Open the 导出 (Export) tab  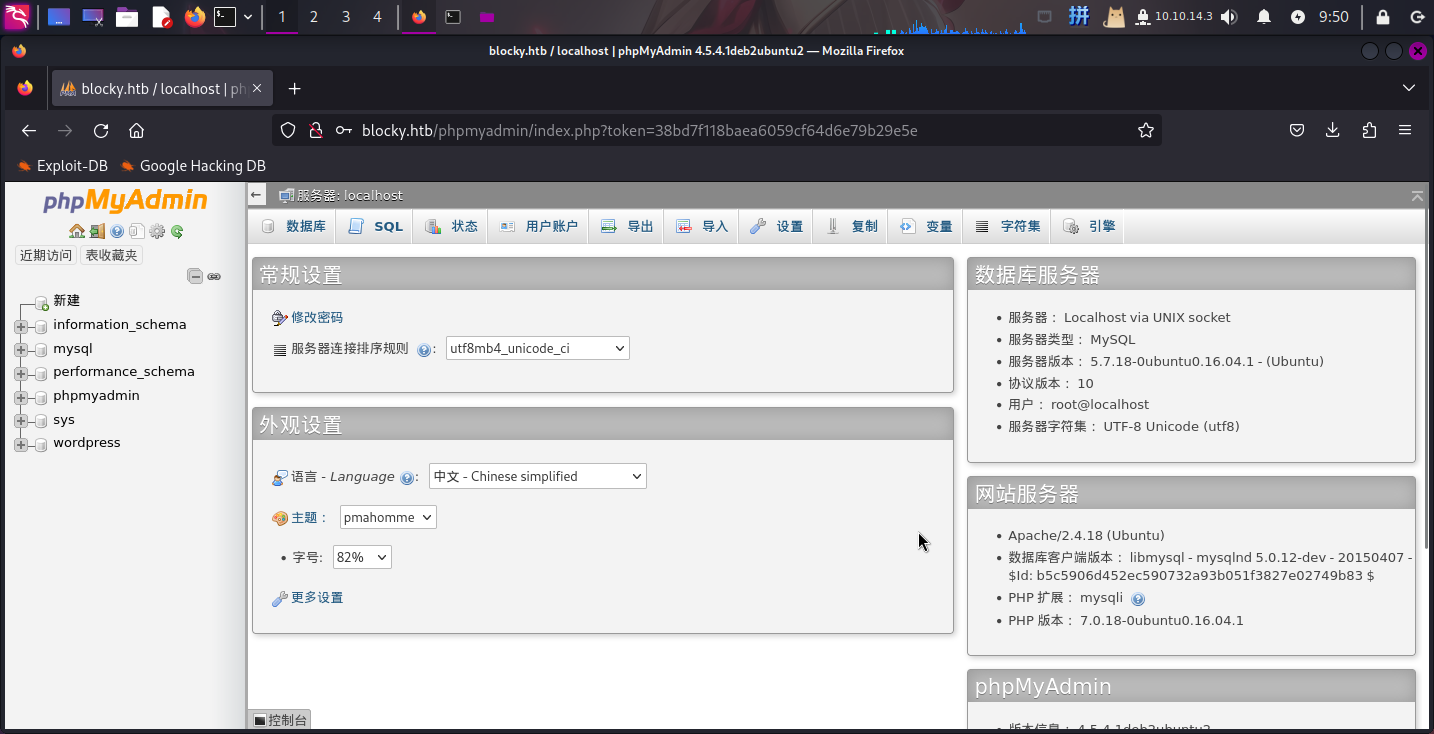coord(627,226)
